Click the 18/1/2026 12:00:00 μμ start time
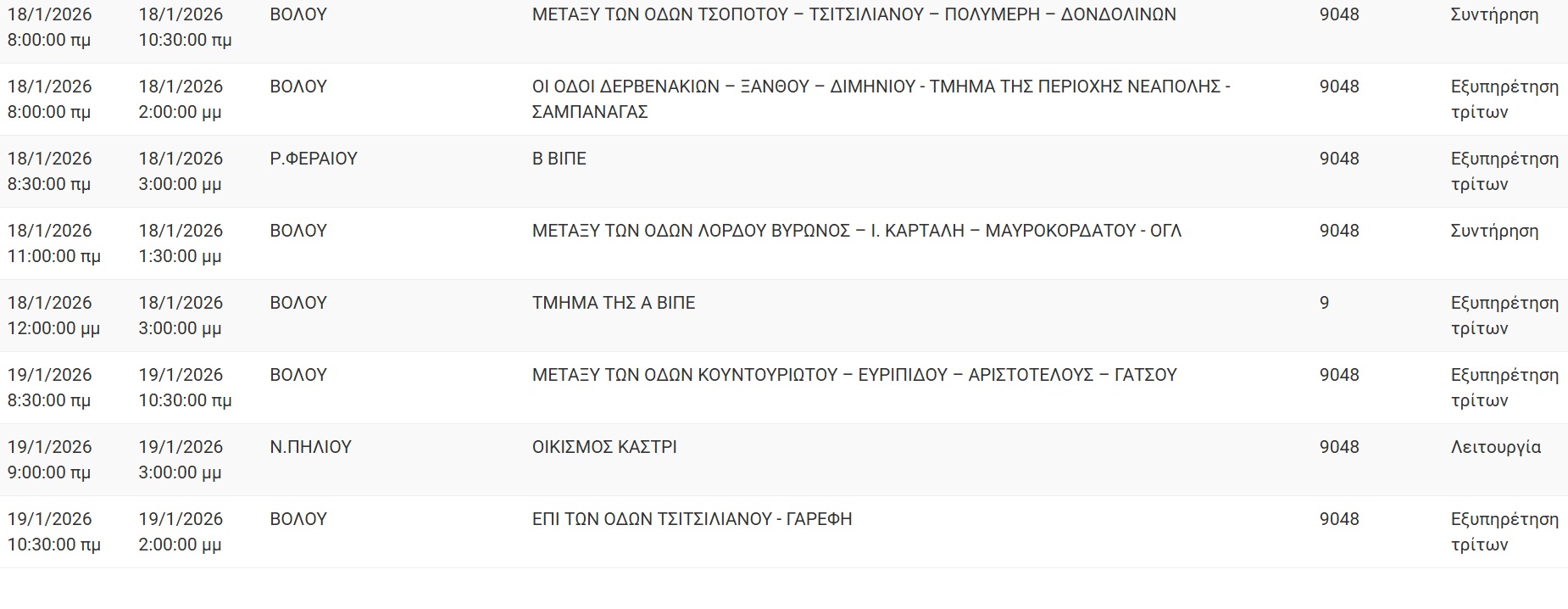This screenshot has height=609, width=1568. [53, 316]
